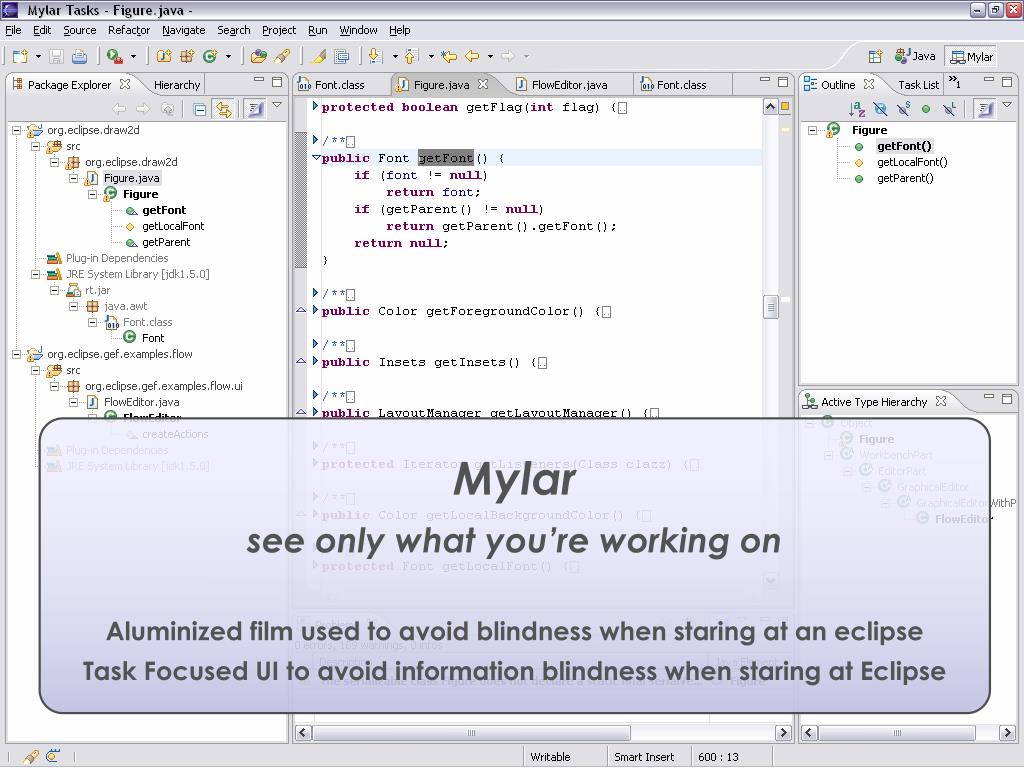Open the Navigate menu

pyautogui.click(x=184, y=30)
